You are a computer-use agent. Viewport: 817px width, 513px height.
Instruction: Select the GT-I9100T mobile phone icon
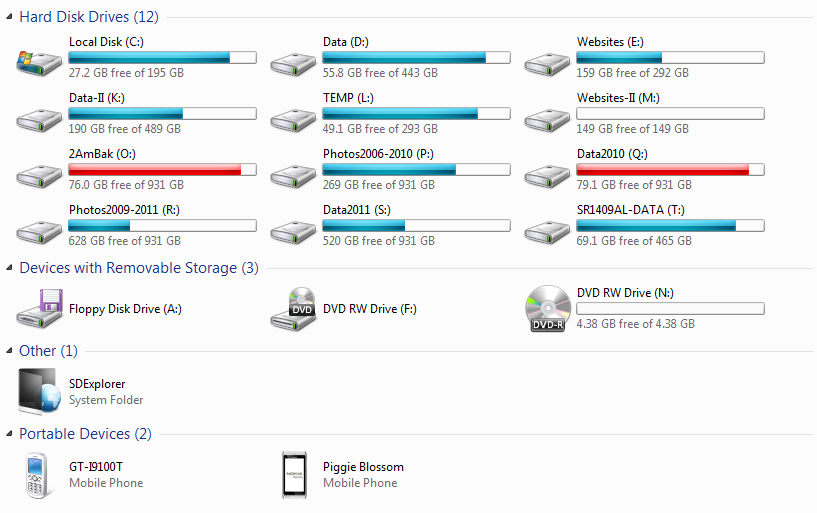click(38, 474)
